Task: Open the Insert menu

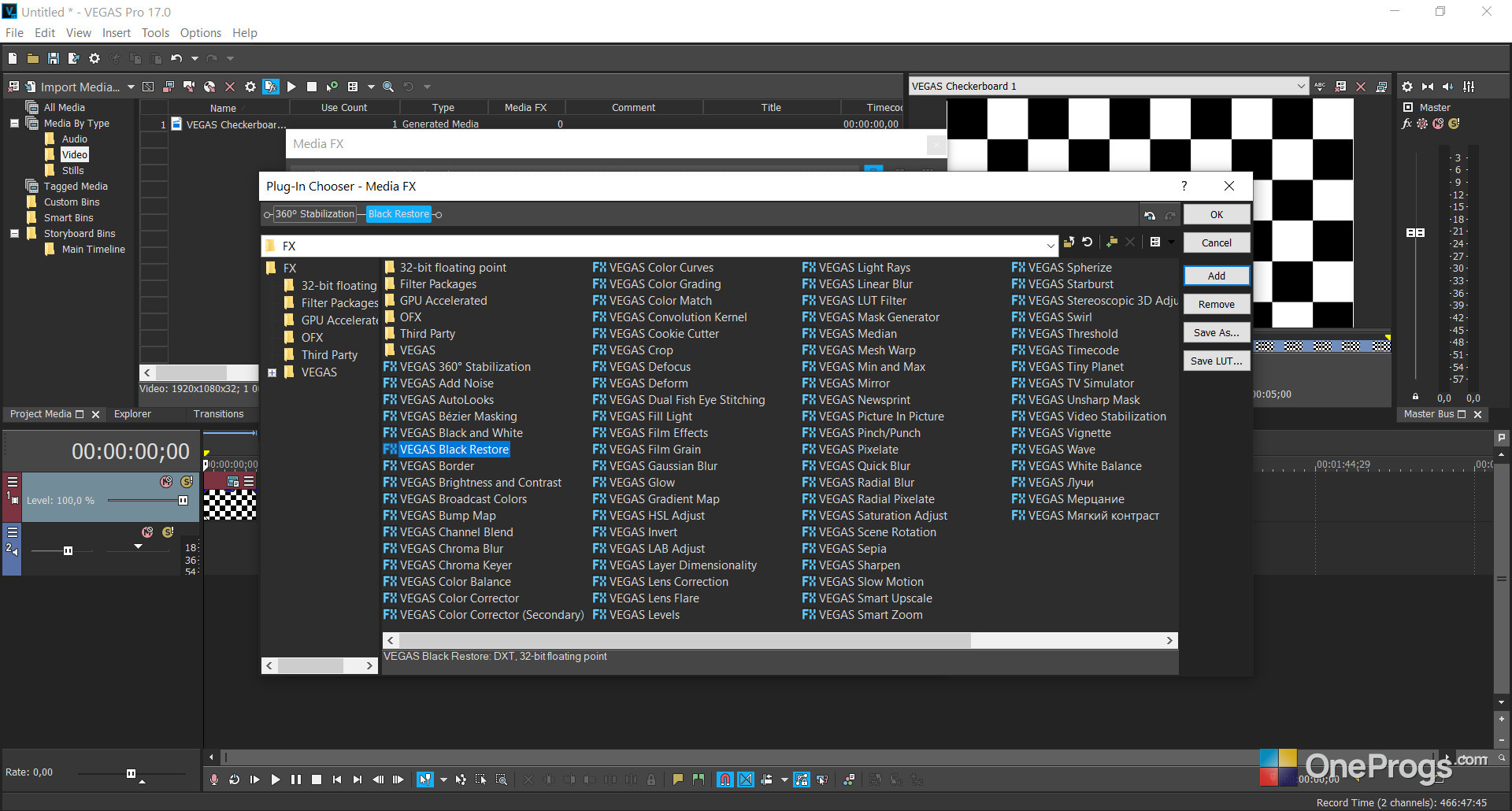Action: [117, 33]
